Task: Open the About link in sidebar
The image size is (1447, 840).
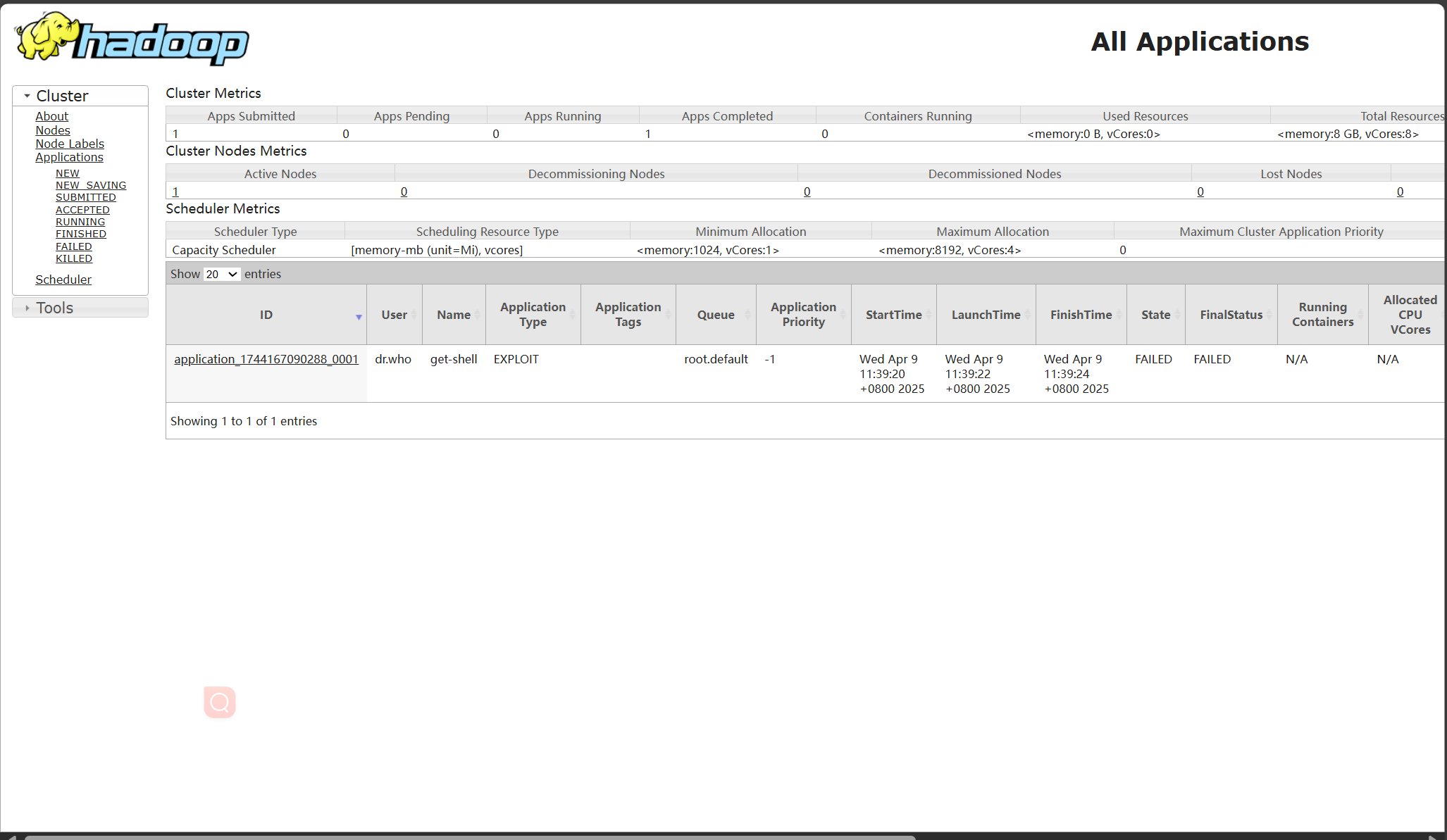Action: 52,116
